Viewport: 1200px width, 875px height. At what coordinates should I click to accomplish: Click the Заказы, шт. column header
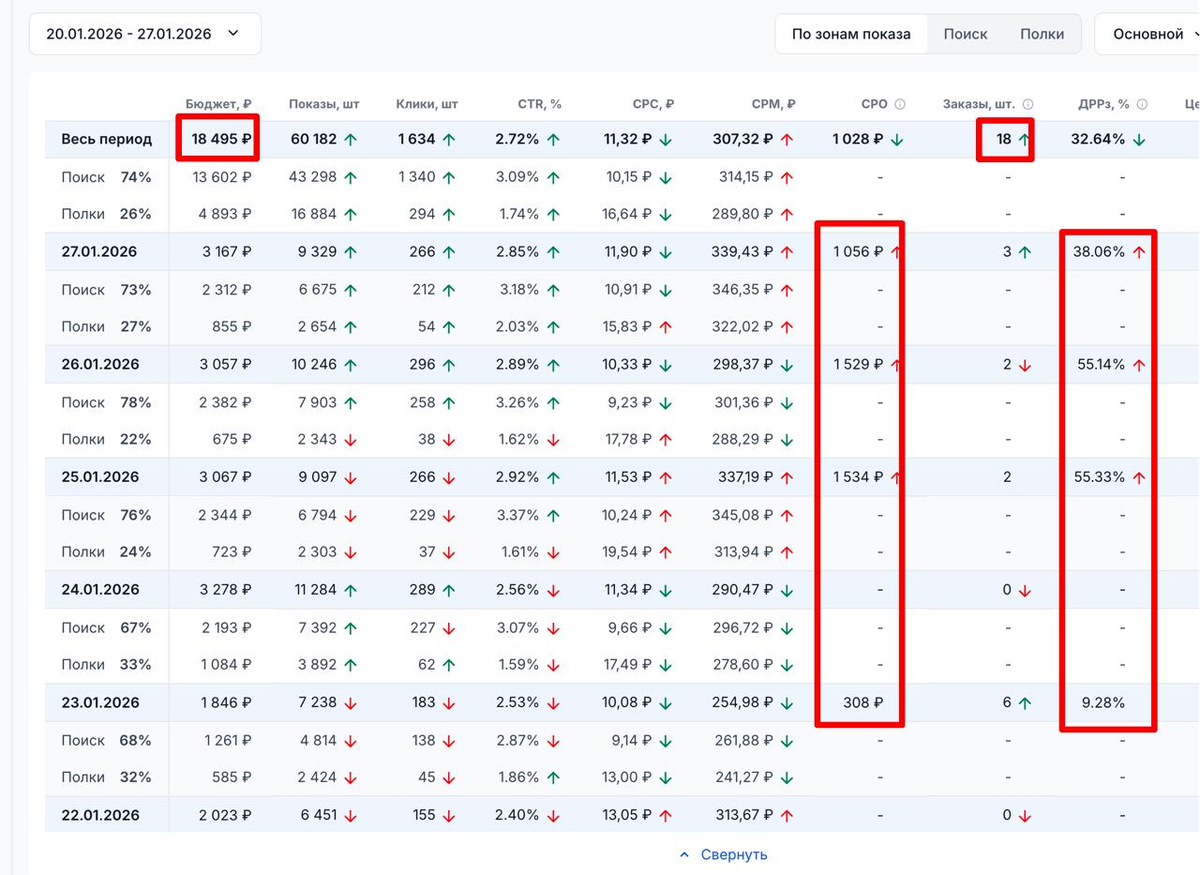(x=980, y=104)
